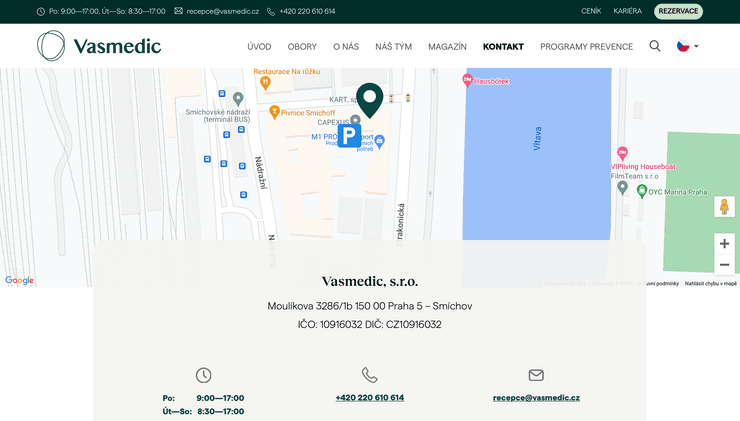Screen dimensions: 740x421
Task: Open the MAGAZÍN page
Action: [x=447, y=47]
